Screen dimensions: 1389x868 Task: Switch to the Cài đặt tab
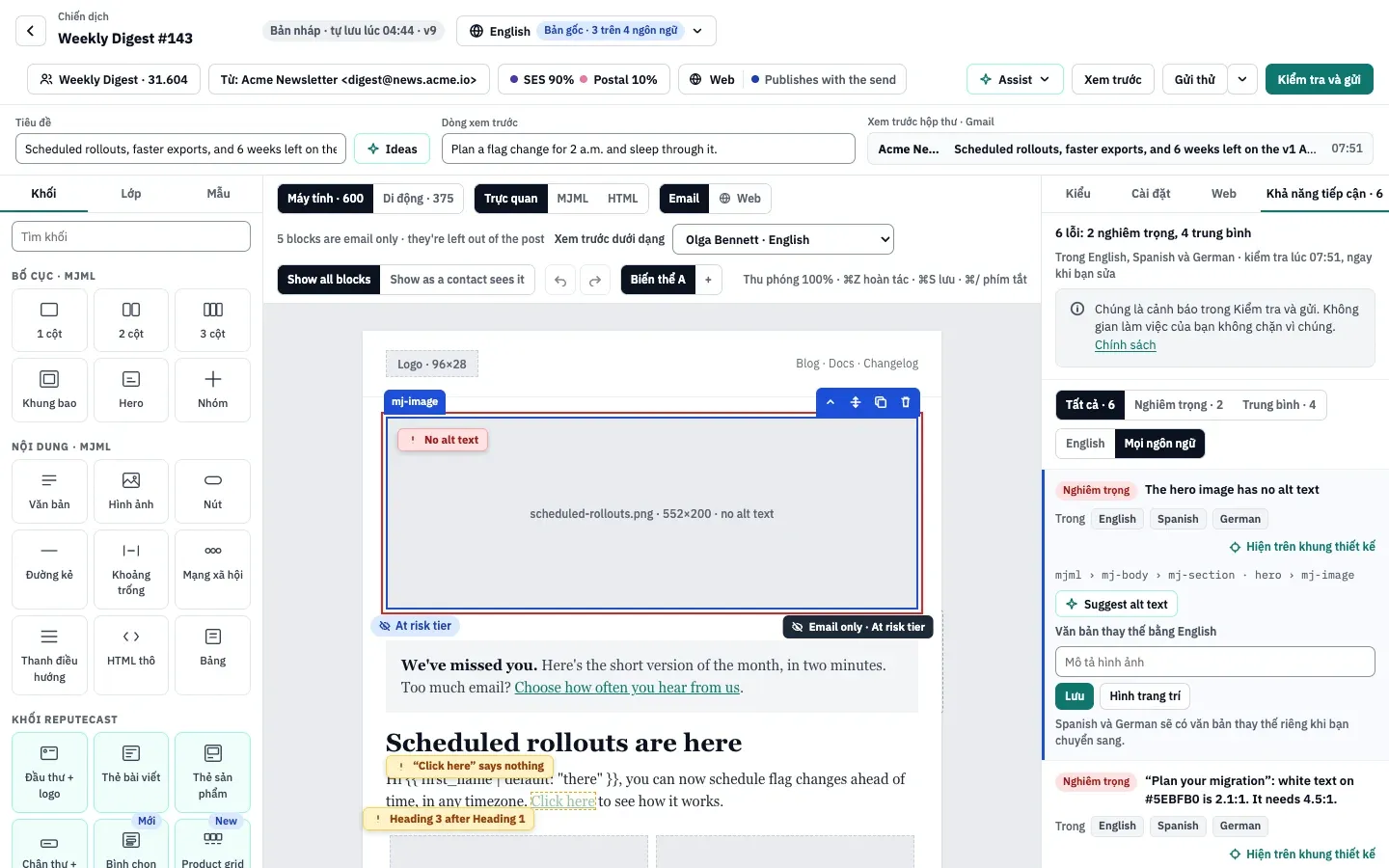1151,193
